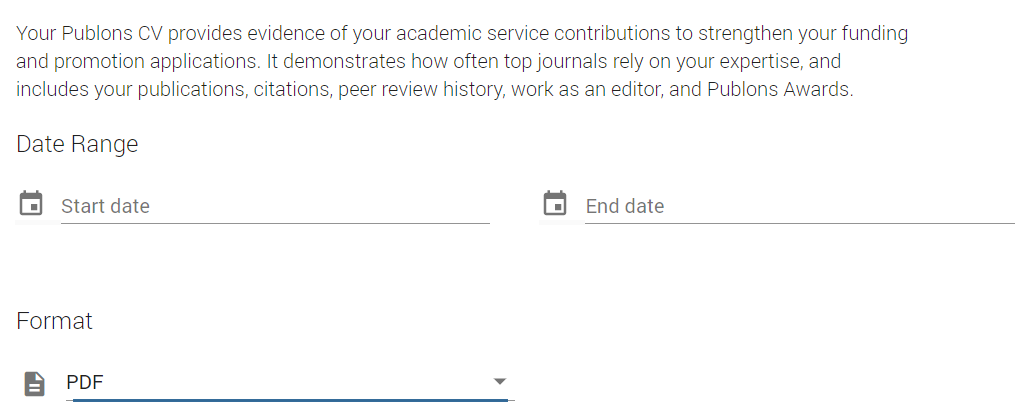Click the Date Range heading
This screenshot has height=420, width=1022.
tap(77, 144)
